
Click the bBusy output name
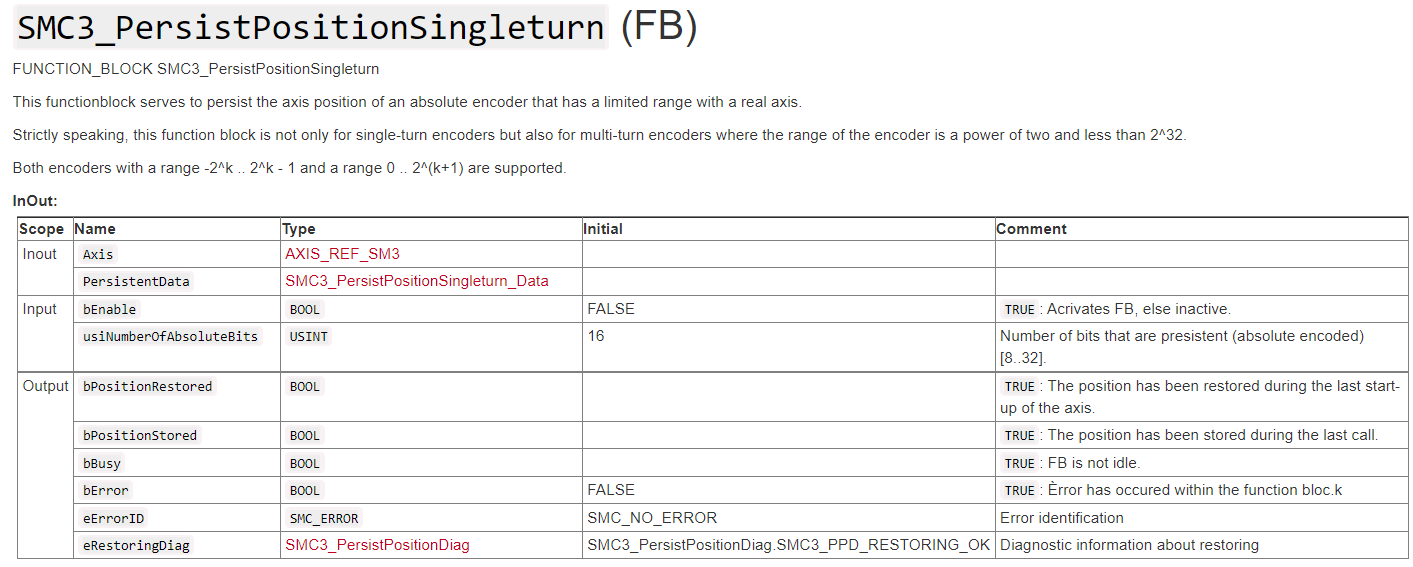(x=102, y=464)
